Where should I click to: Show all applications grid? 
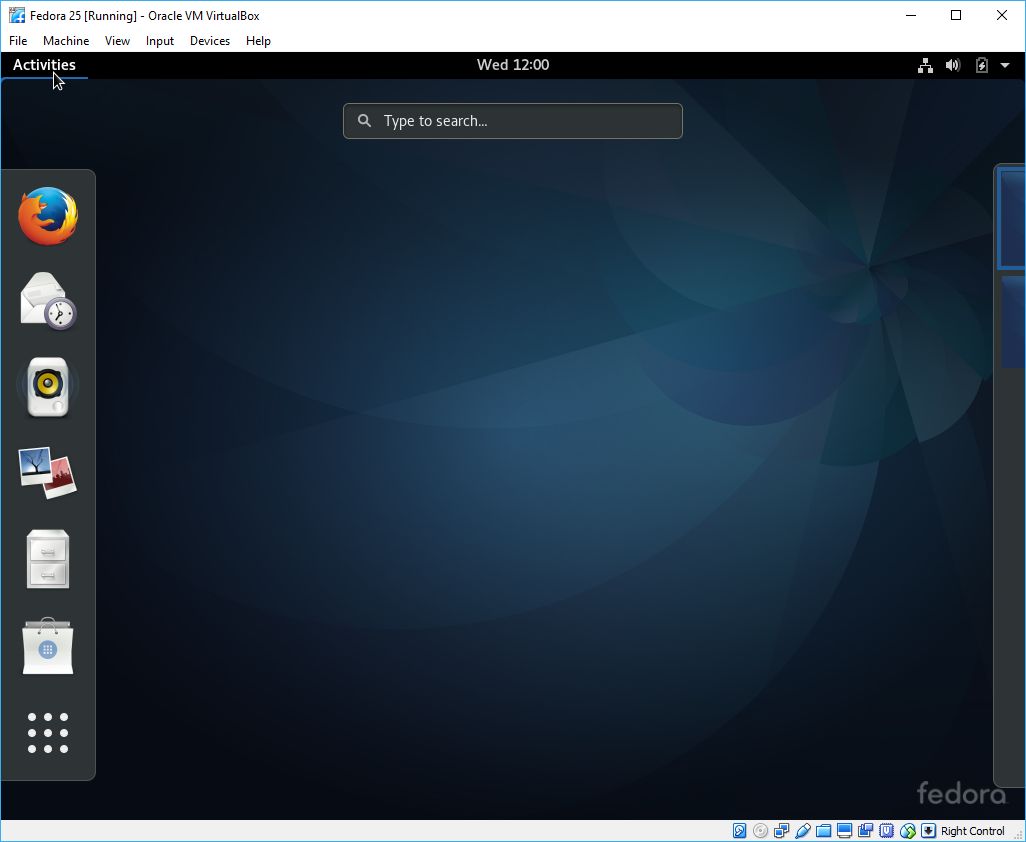[x=47, y=732]
